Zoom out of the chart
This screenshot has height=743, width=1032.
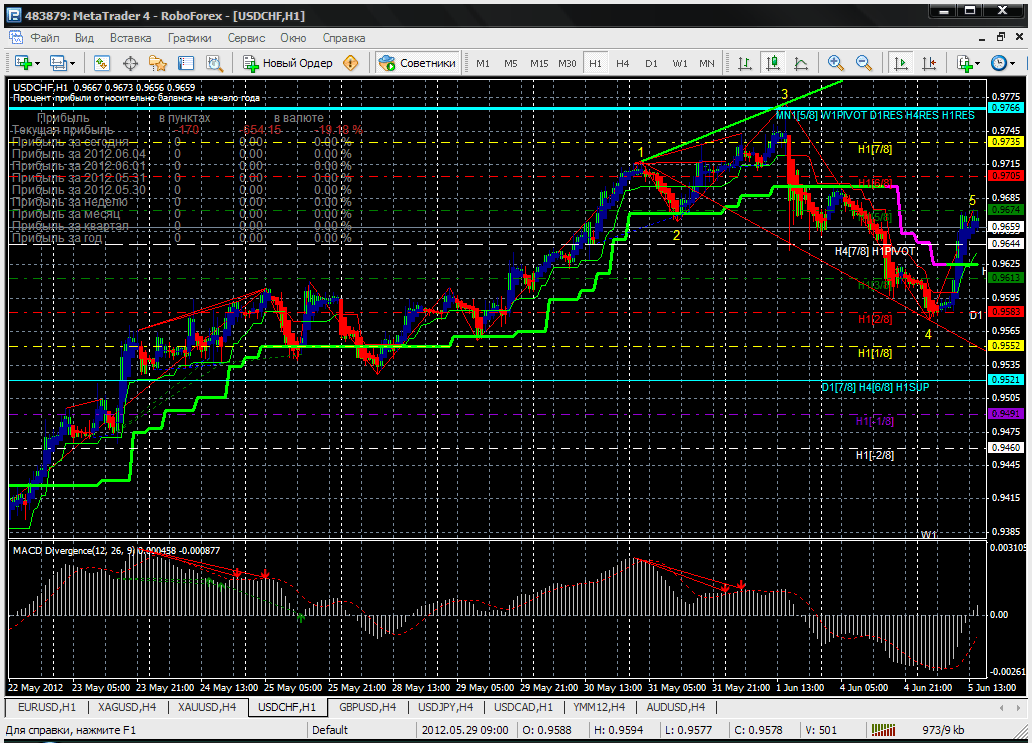point(863,63)
